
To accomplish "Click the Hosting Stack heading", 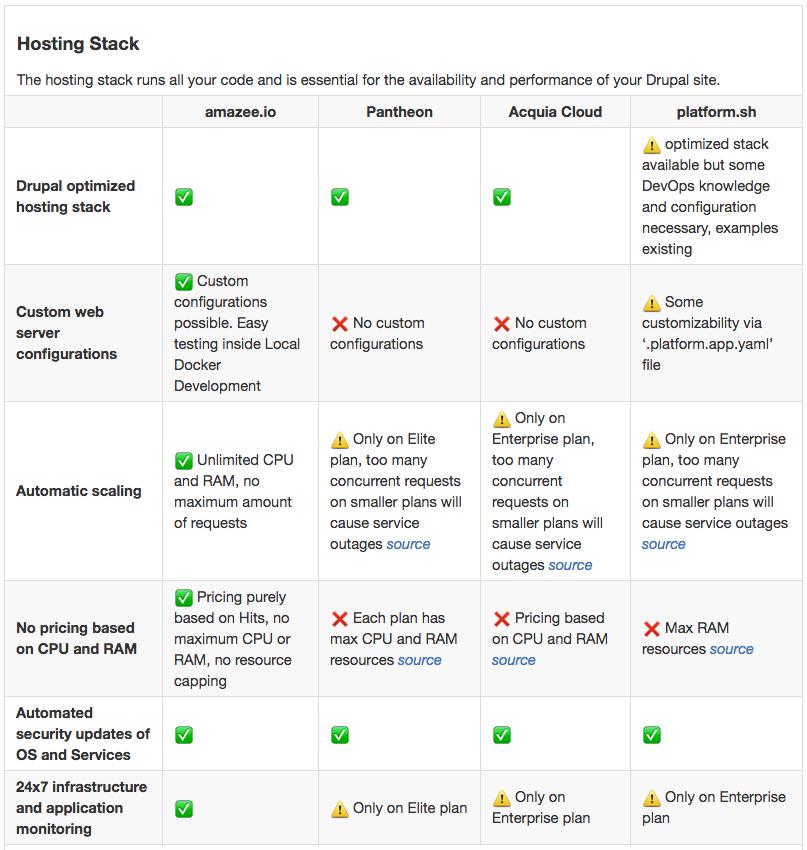I will (x=78, y=44).
